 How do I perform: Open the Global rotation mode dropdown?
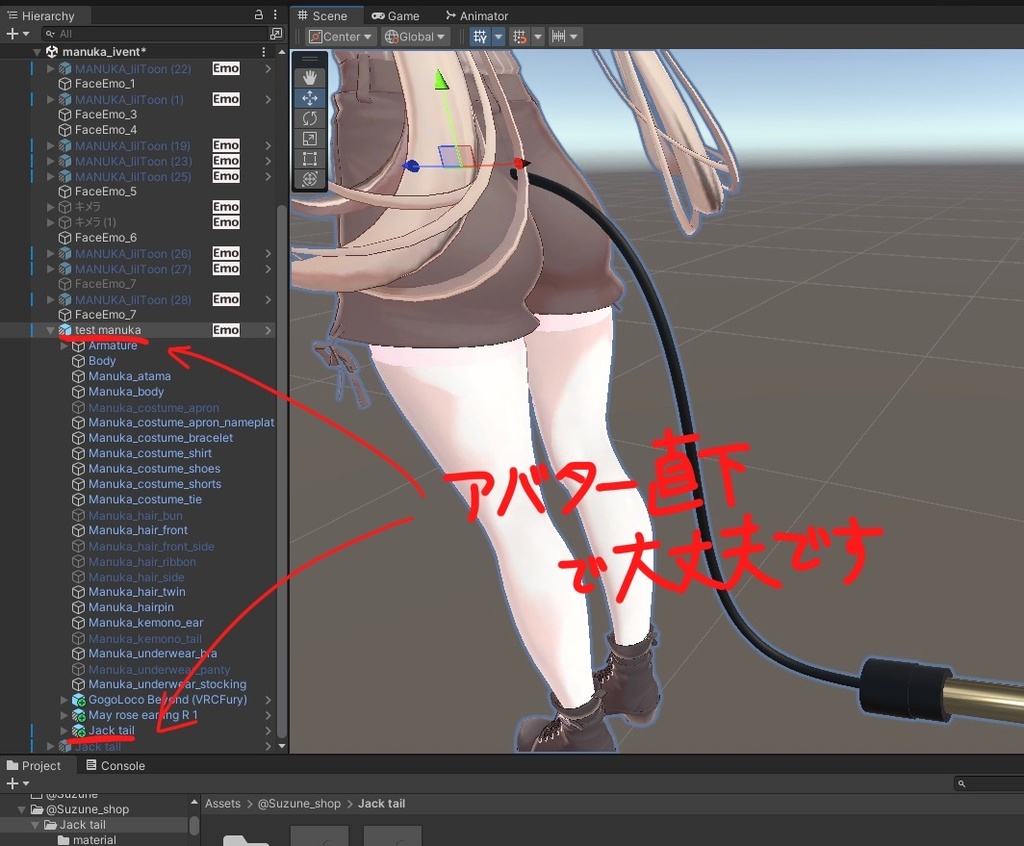click(415, 37)
